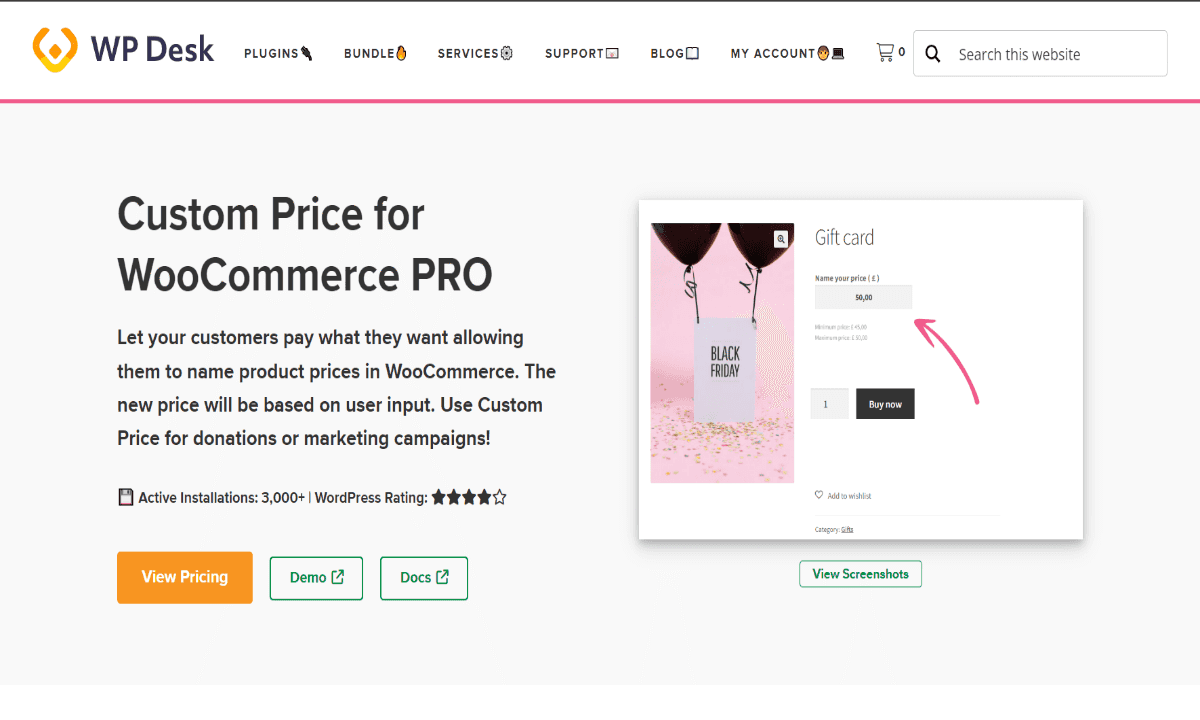Open the Docs link button
Viewport: 1200px width, 720px height.
pos(424,578)
